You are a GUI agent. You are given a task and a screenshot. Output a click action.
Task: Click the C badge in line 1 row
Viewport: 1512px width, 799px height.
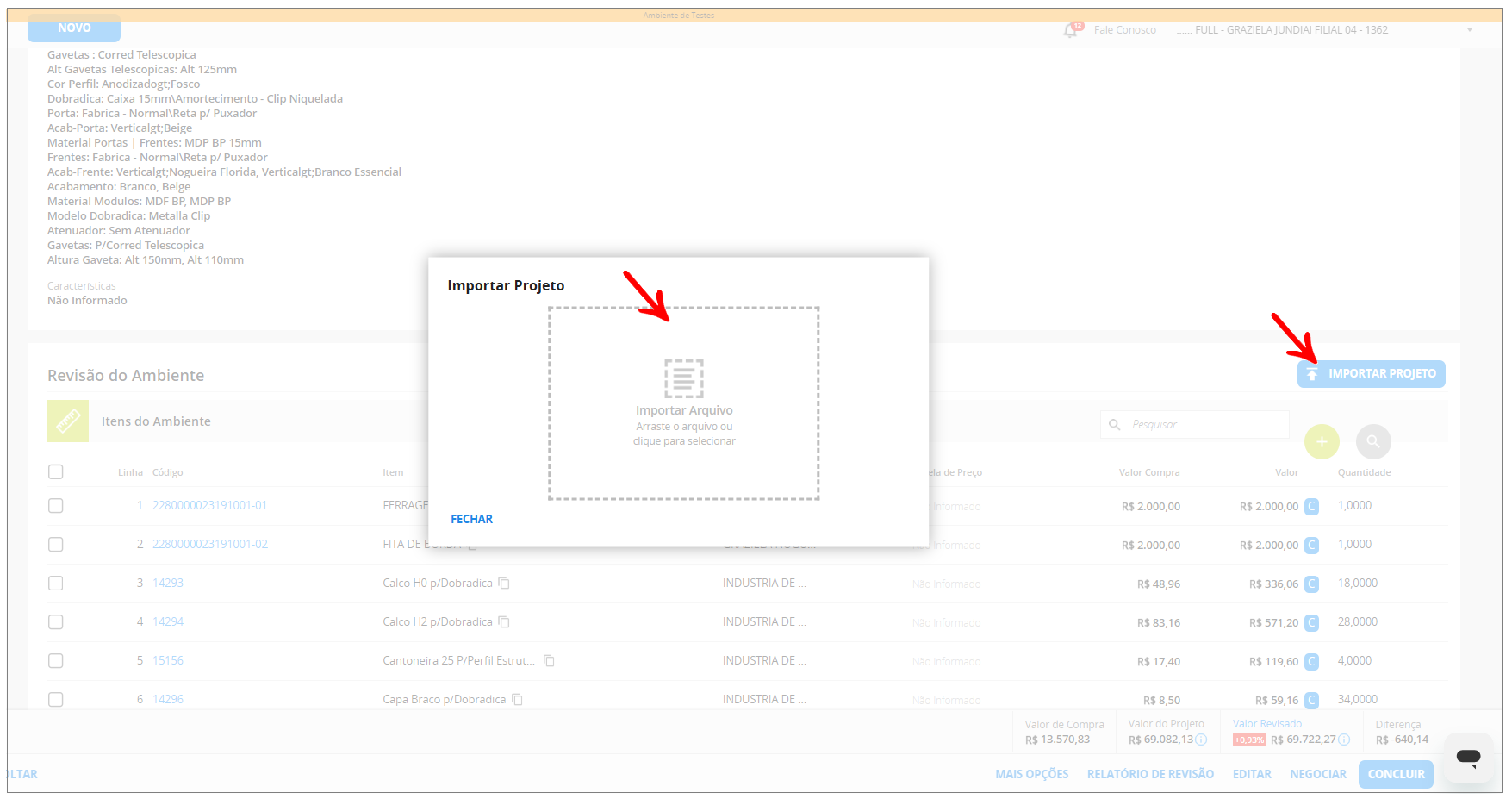(1311, 506)
